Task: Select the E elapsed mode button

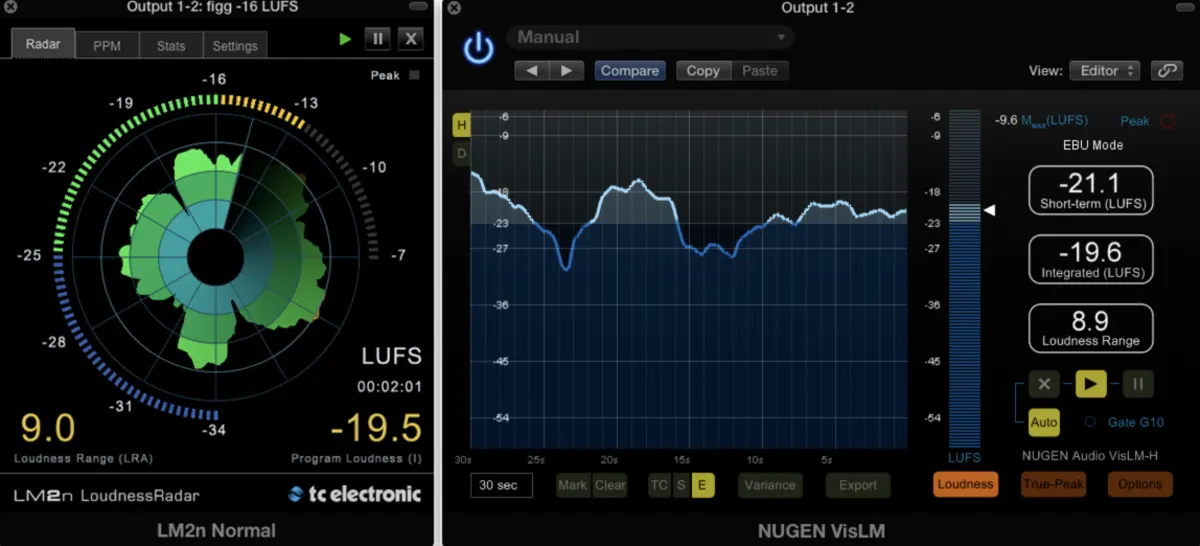Action: pyautogui.click(x=702, y=485)
